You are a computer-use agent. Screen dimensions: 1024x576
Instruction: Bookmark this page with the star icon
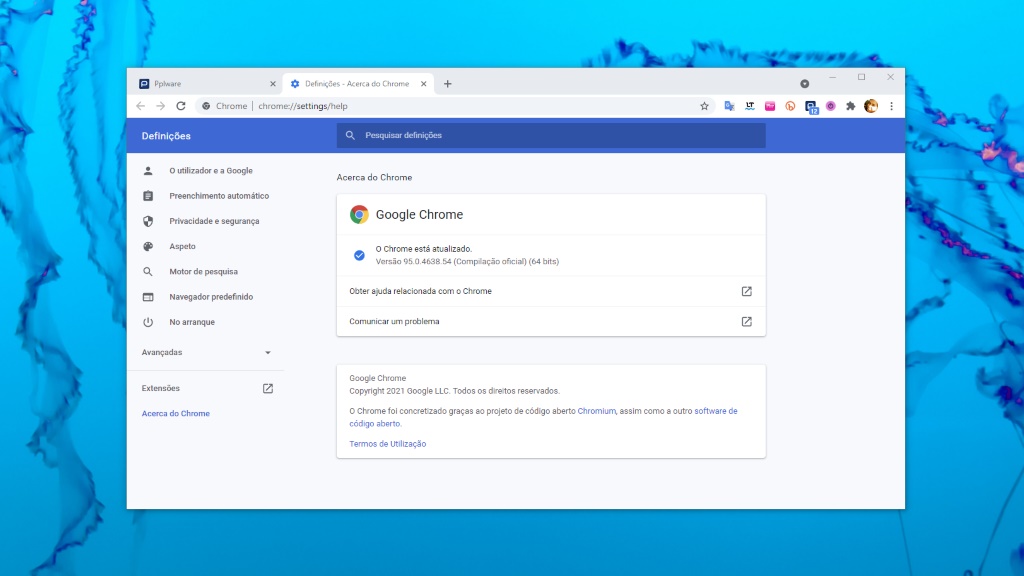704,106
